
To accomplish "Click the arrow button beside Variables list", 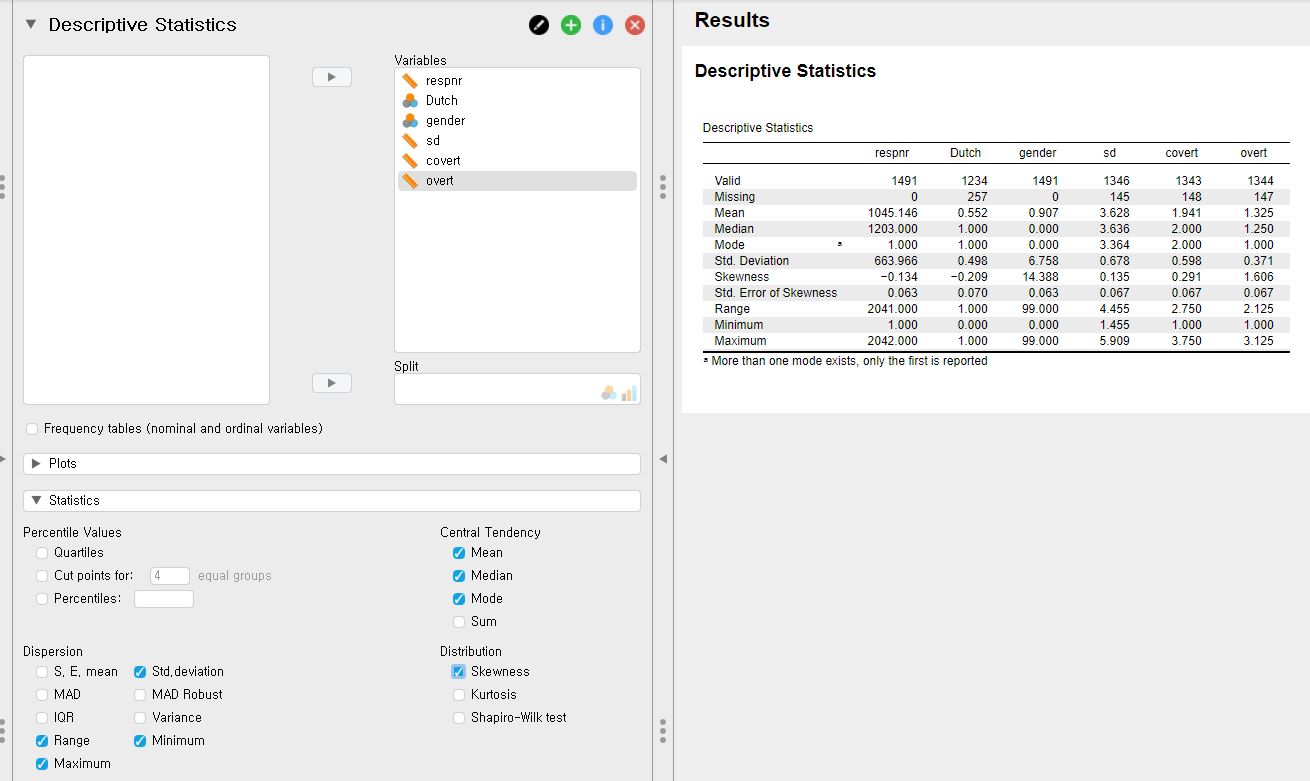I will coord(332,77).
